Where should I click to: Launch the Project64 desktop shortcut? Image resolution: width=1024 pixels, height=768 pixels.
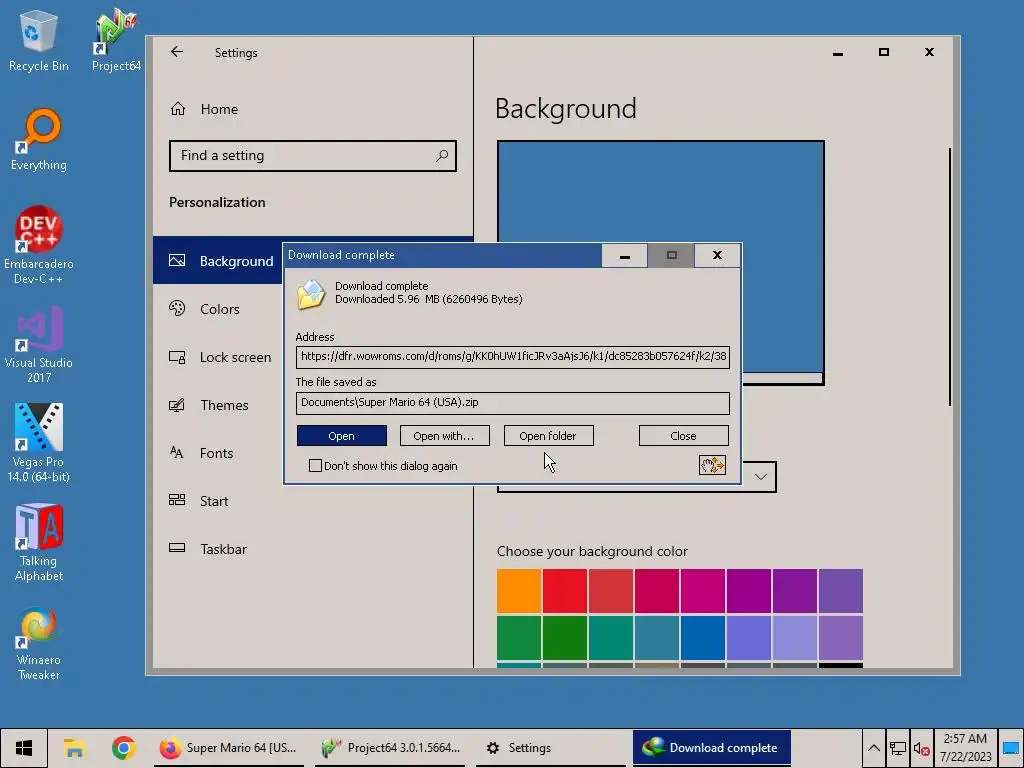tap(116, 40)
